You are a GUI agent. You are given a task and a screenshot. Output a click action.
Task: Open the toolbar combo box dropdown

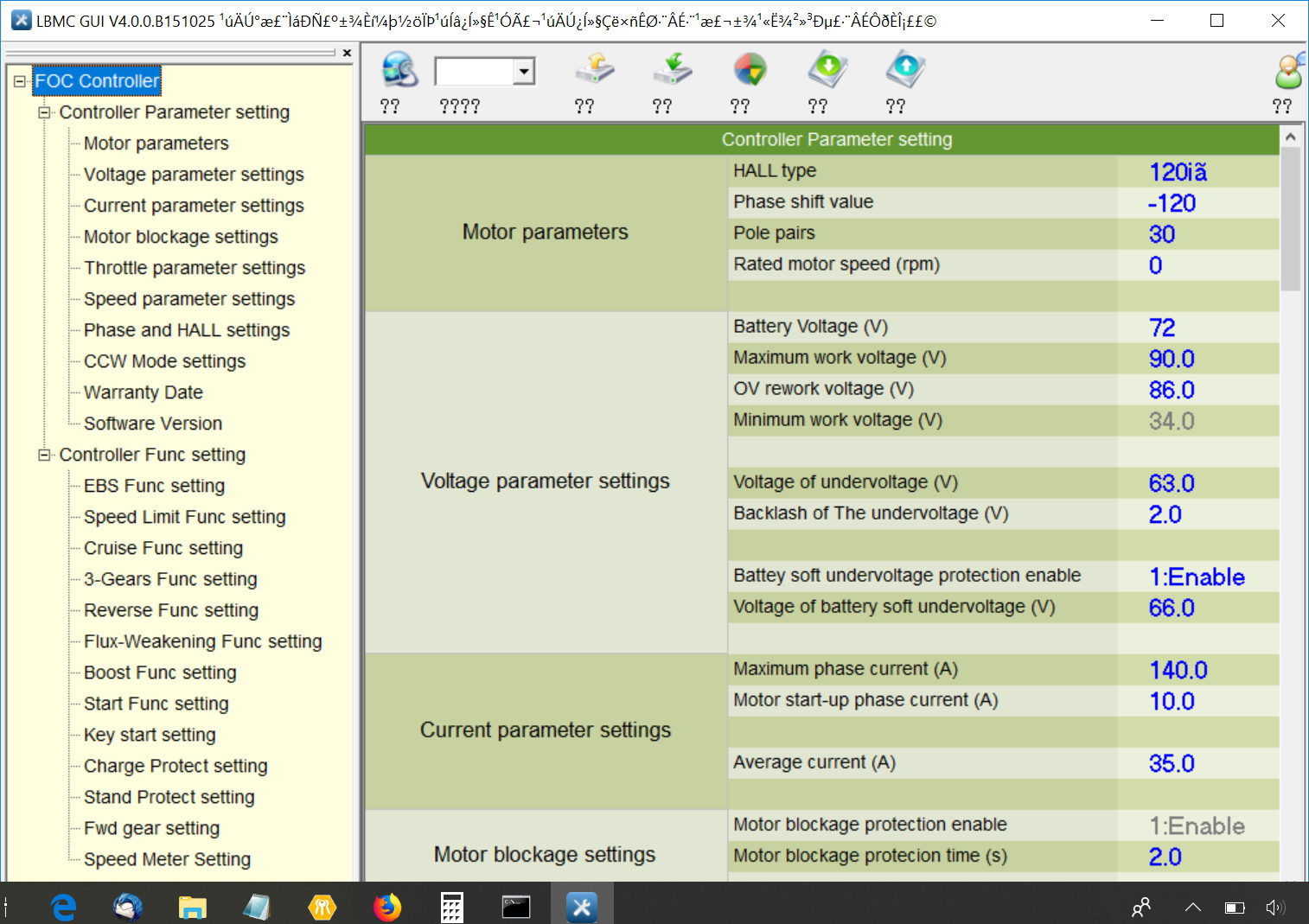[x=523, y=72]
